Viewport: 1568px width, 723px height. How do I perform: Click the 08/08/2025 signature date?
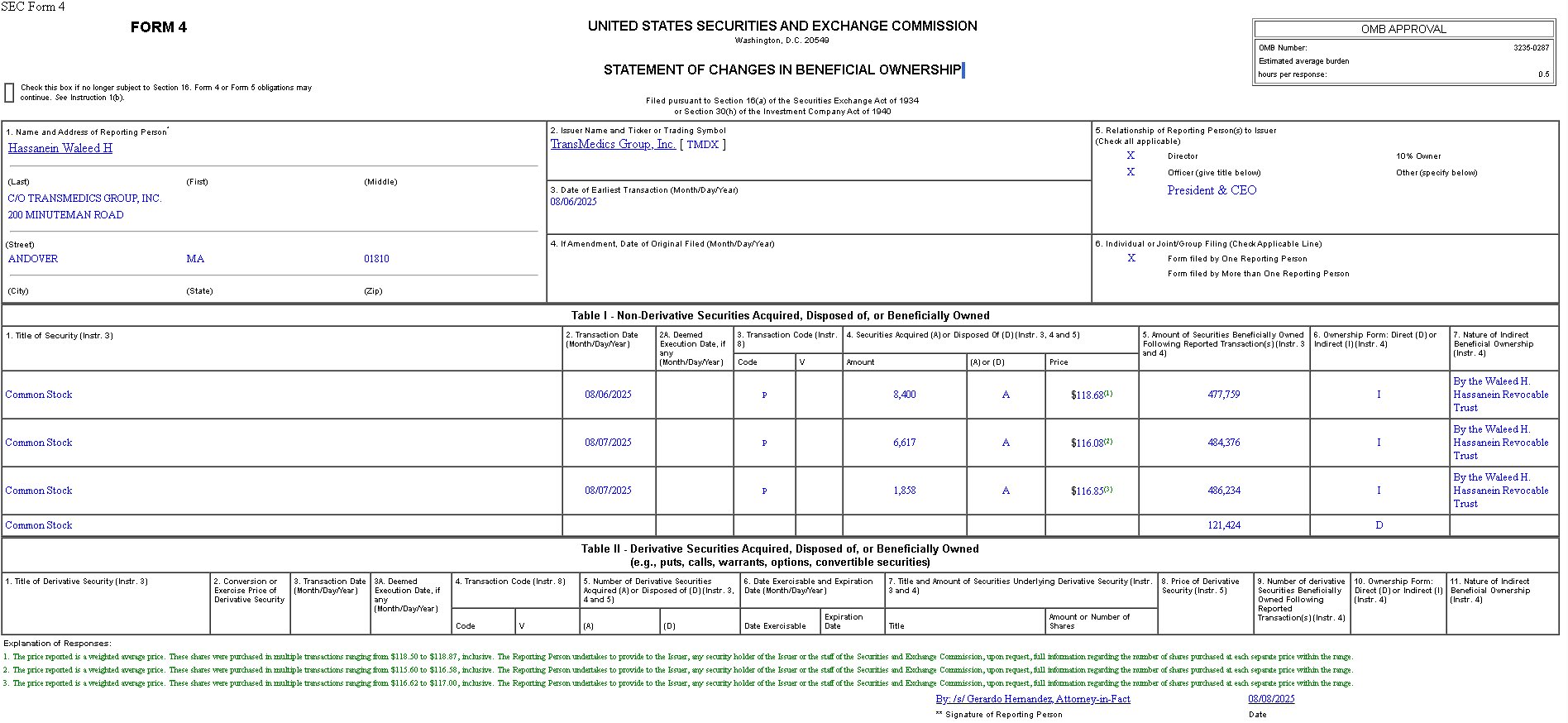click(1271, 699)
